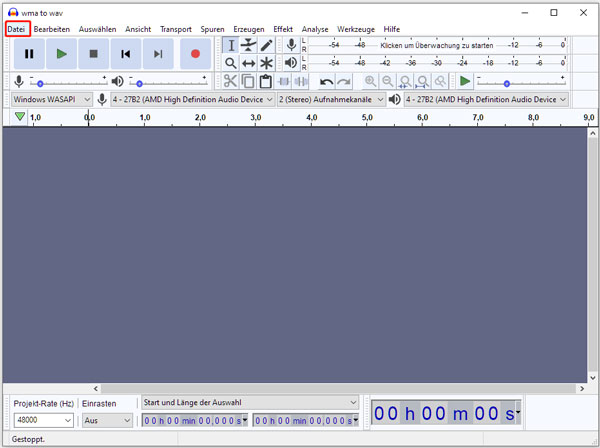This screenshot has width=600, height=448.
Task: Click the Zoom In magnifier button
Action: tap(370, 82)
